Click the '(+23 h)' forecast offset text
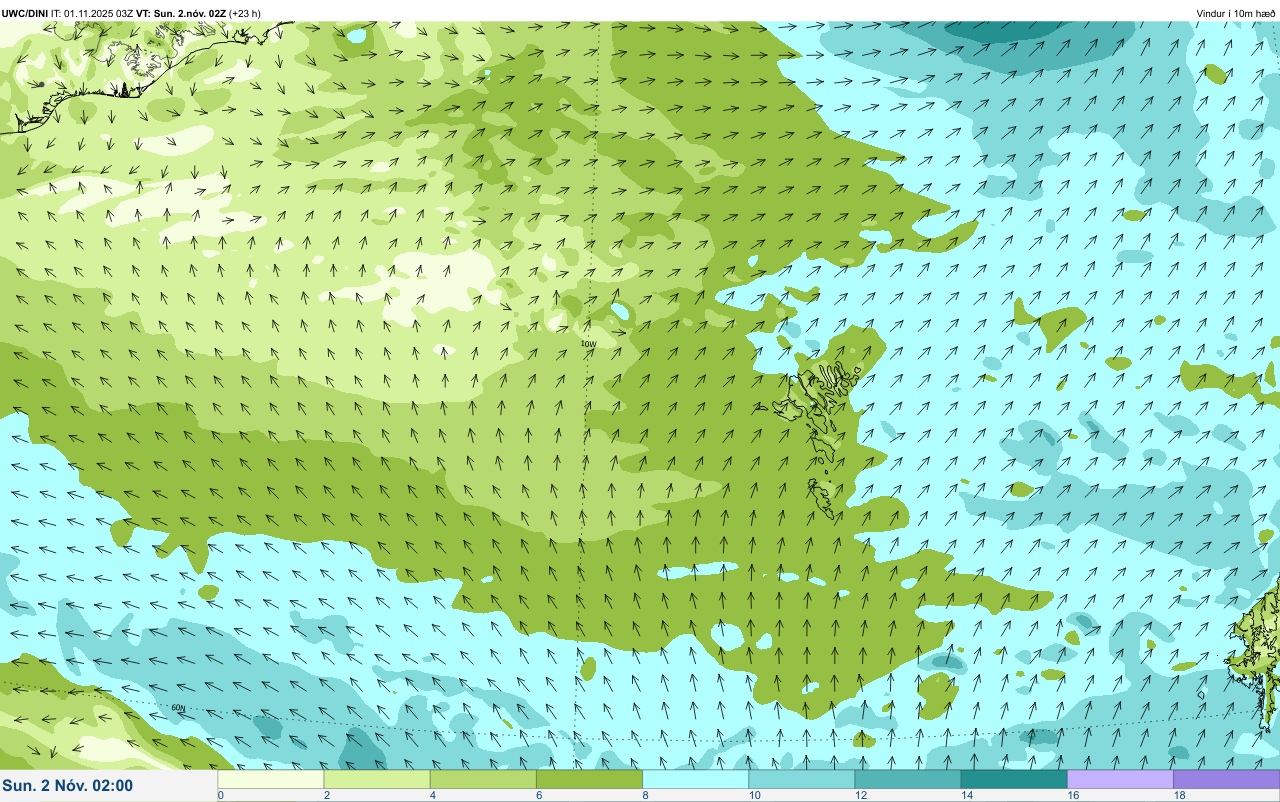 tap(245, 13)
